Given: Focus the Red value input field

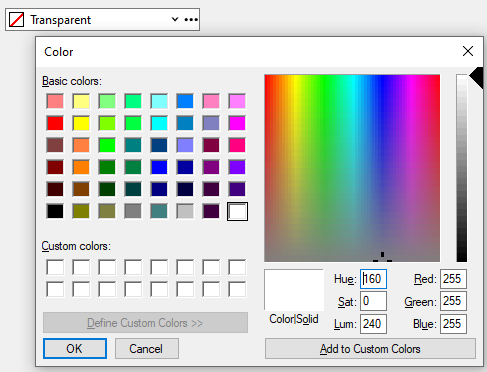Looking at the screenshot, I should tap(453, 279).
